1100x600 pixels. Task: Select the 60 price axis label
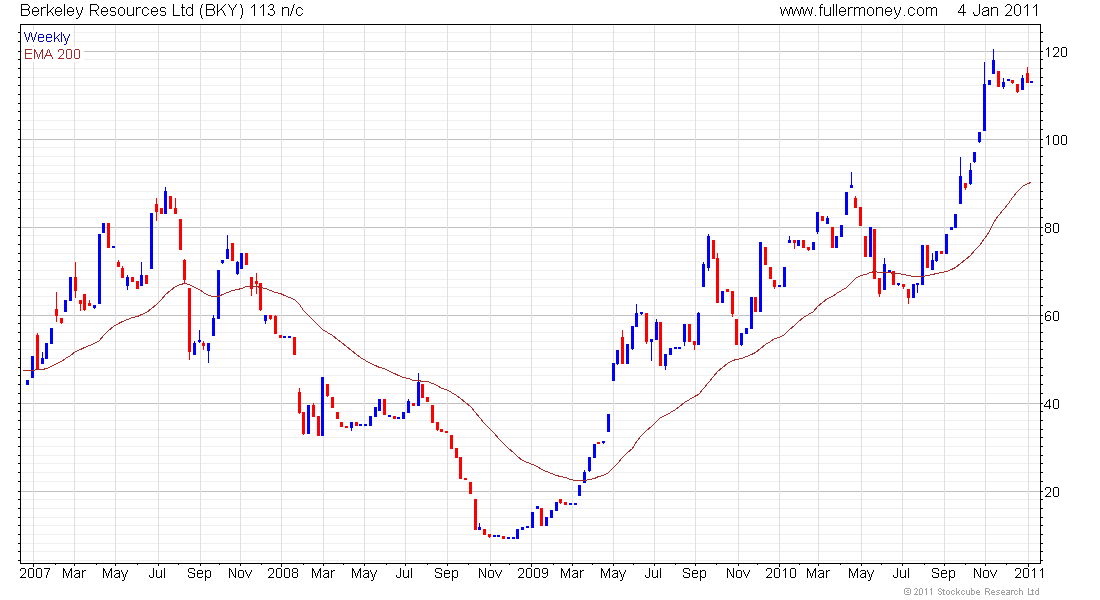[1052, 316]
